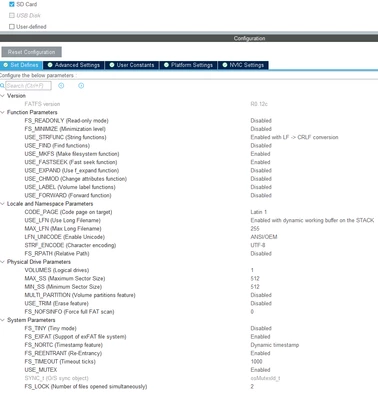The height and width of the screenshot is (400, 378).
Task: Change FS_EXFAT Enabled value
Action: click(x=260, y=337)
